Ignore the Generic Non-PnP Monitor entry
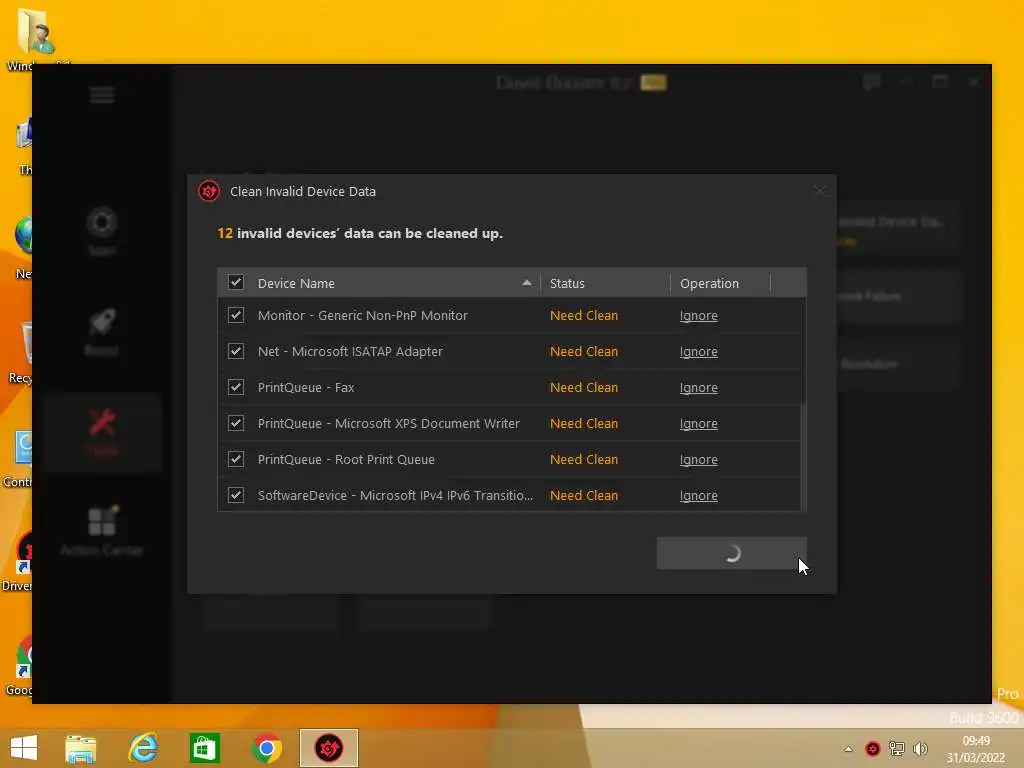 click(x=698, y=315)
